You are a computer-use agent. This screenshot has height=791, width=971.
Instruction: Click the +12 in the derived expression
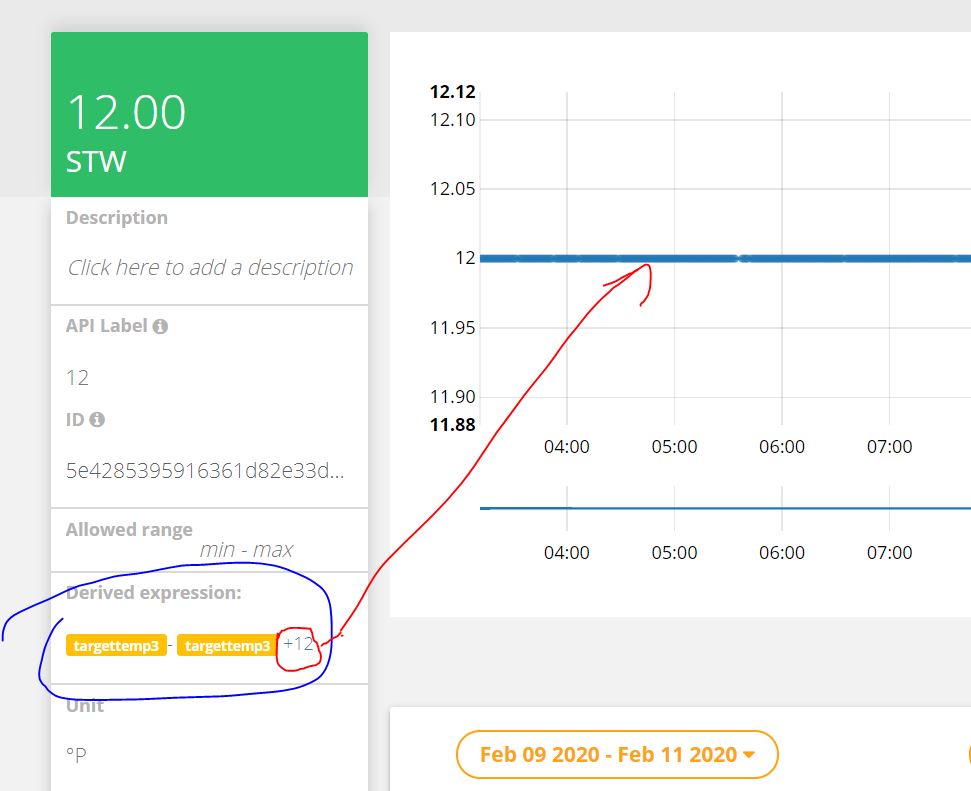pos(298,645)
